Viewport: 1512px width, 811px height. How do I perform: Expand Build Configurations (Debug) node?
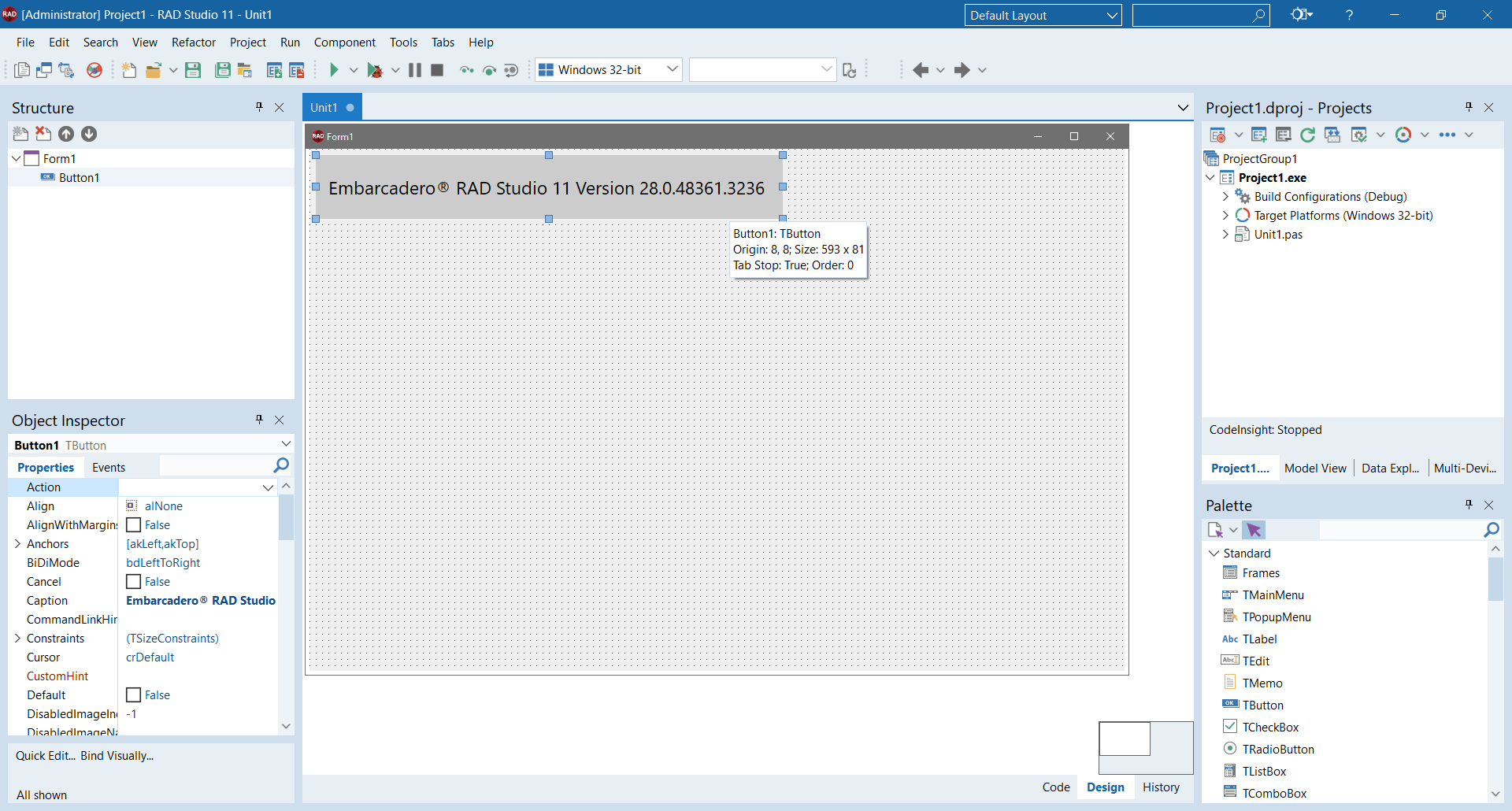[1225, 197]
